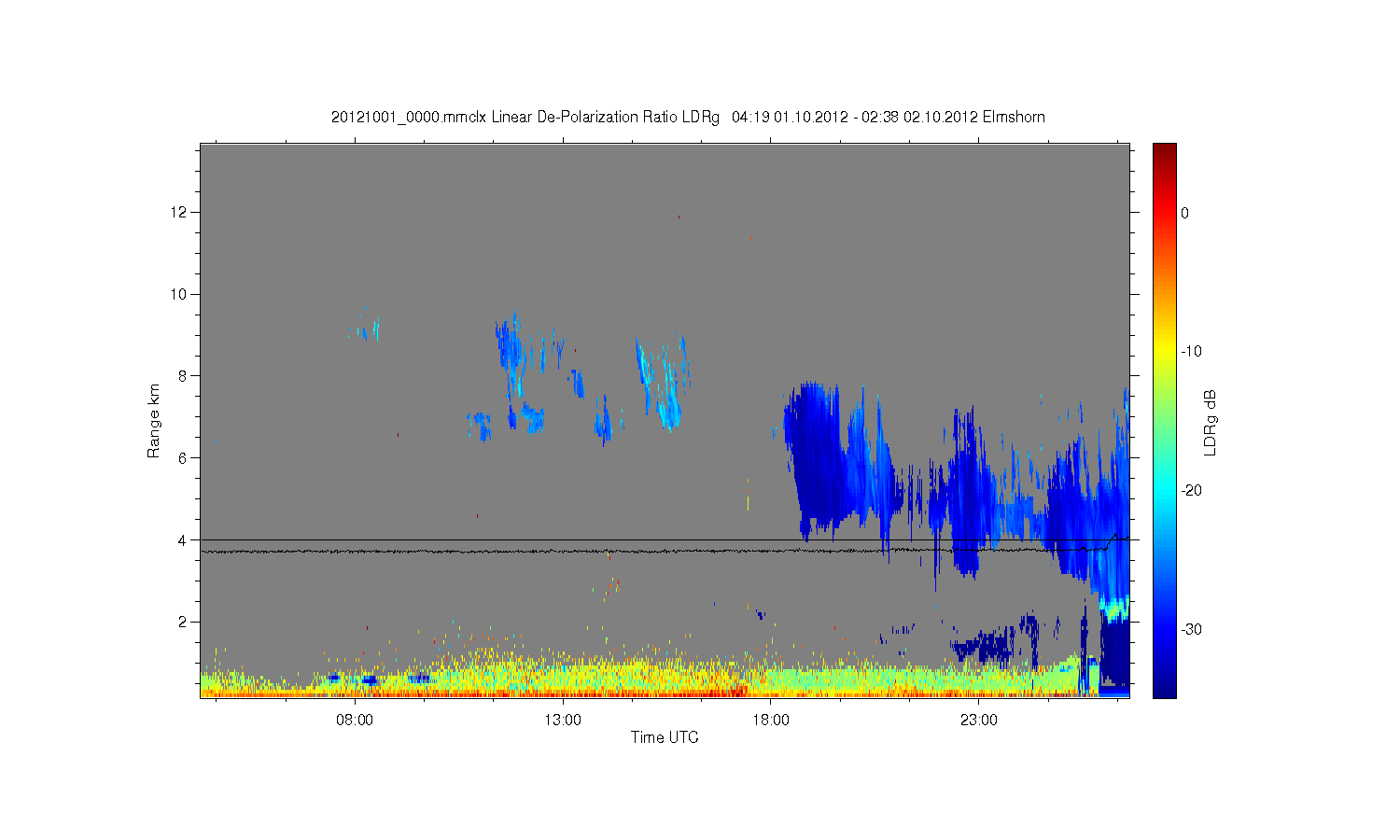Click the dark red top of colorbar

1165,151
